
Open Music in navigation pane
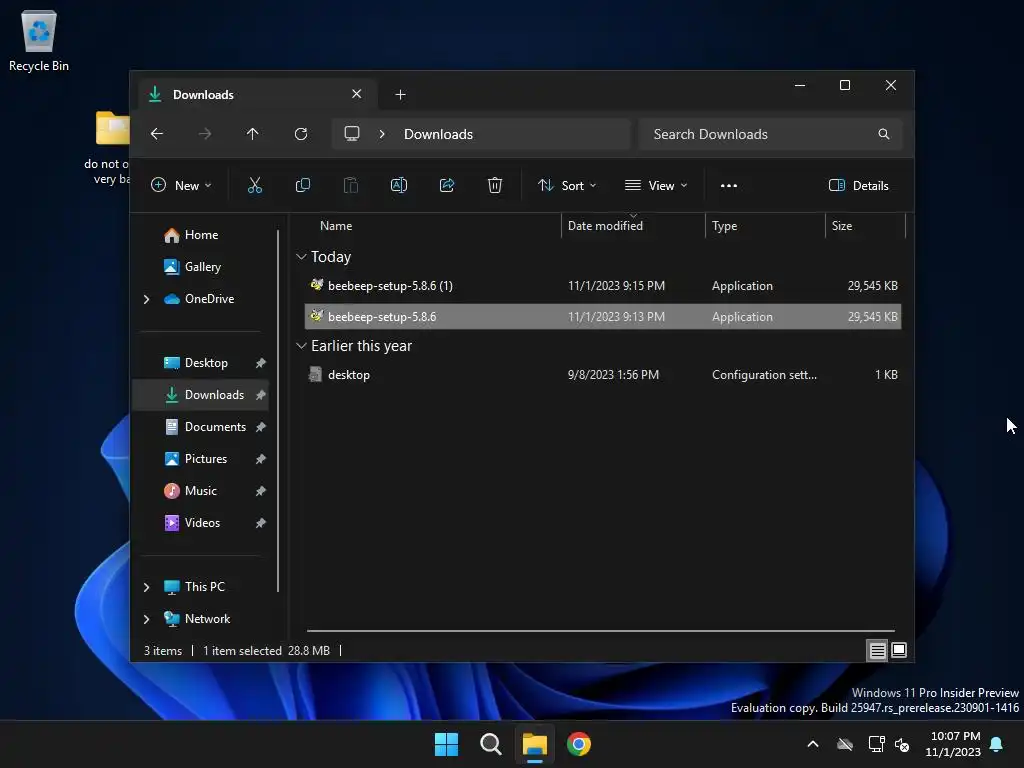[200, 491]
